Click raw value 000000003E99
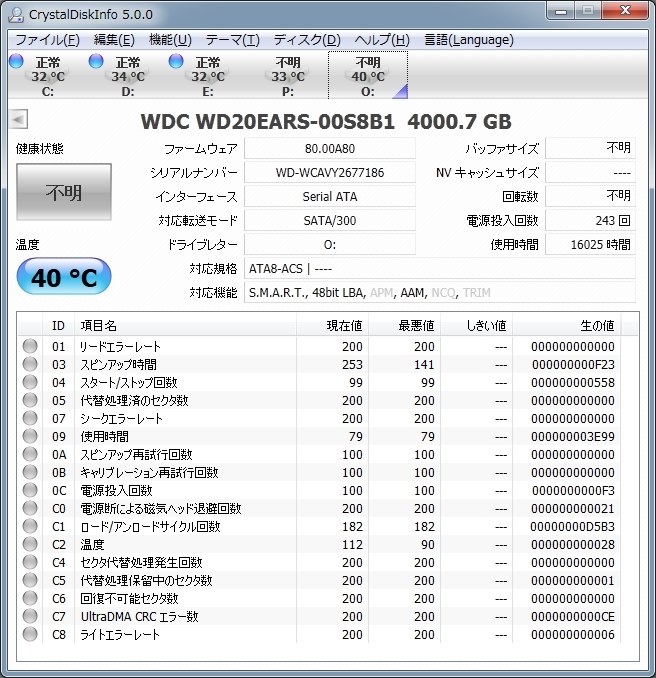Image resolution: width=656 pixels, height=678 pixels. [573, 437]
